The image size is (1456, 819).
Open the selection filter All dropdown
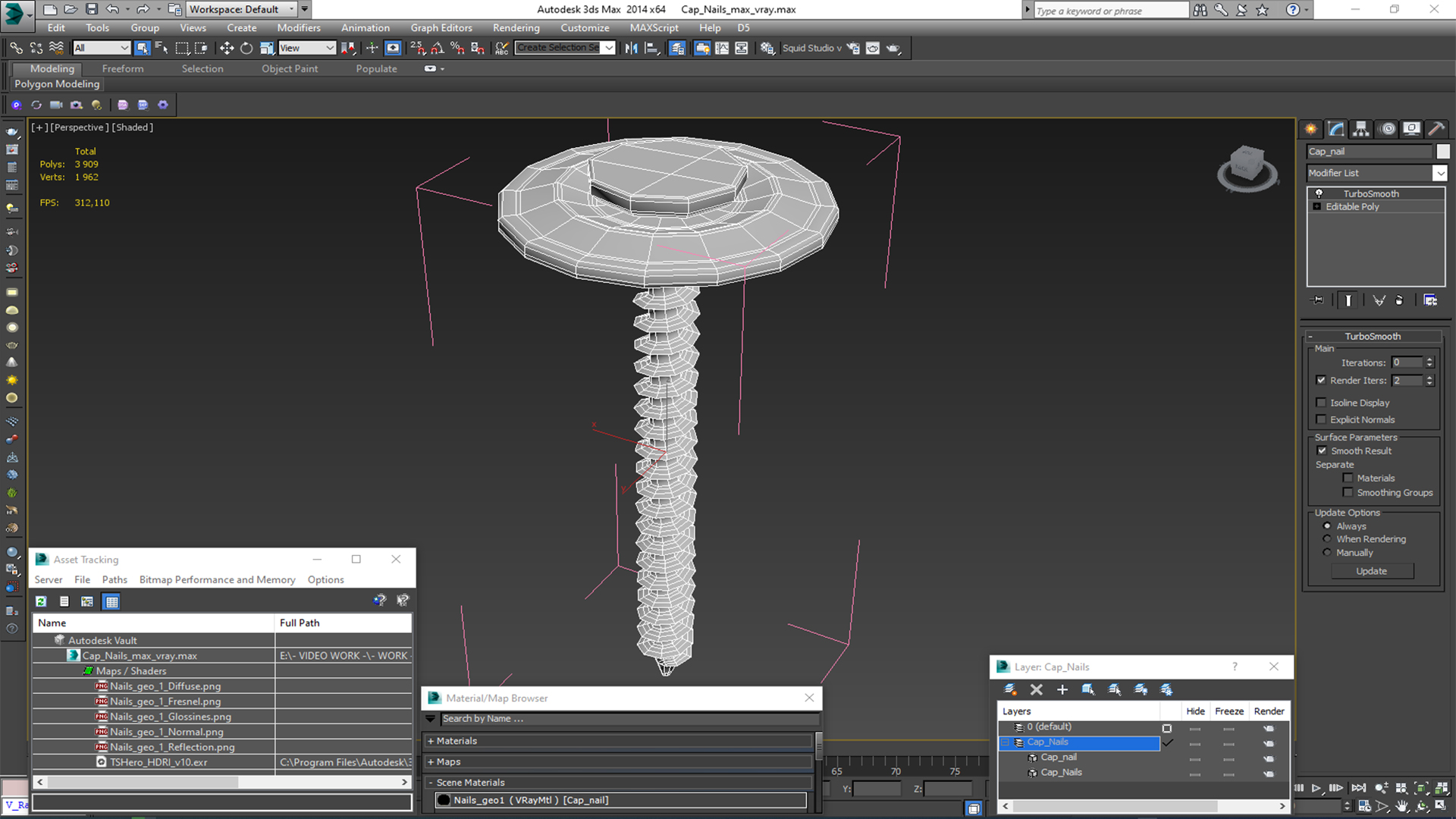[102, 48]
